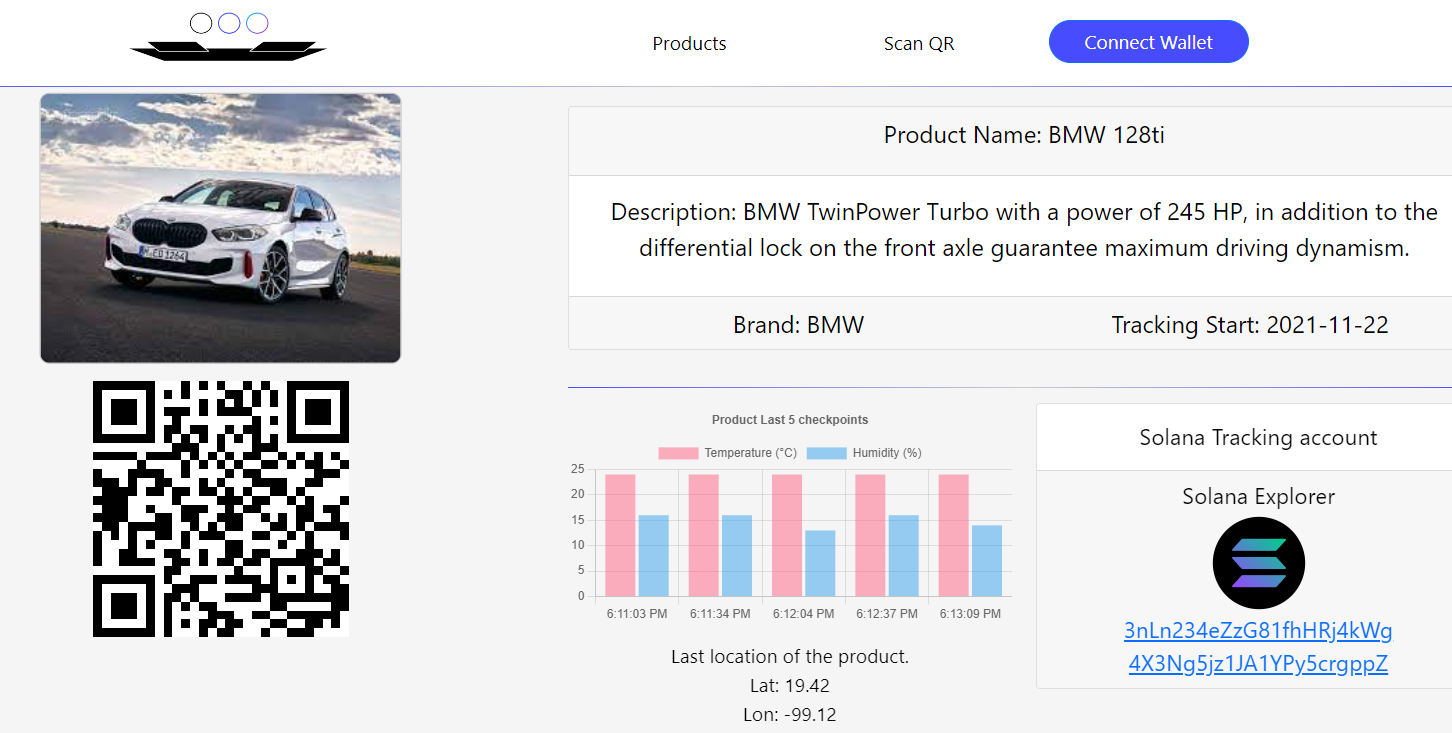Click the site logo in the header

(x=229, y=37)
